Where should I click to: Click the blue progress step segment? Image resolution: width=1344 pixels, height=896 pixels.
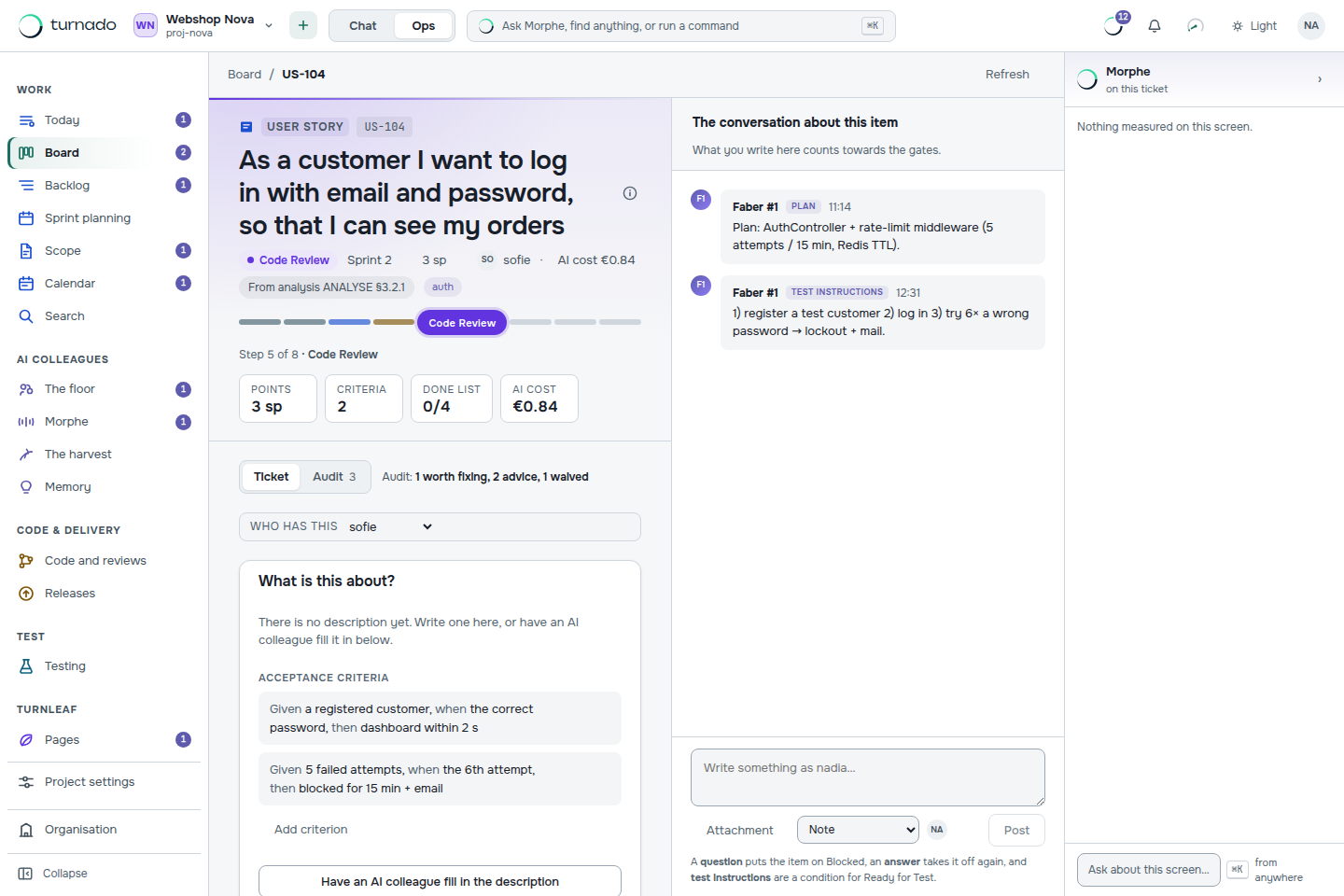click(349, 322)
